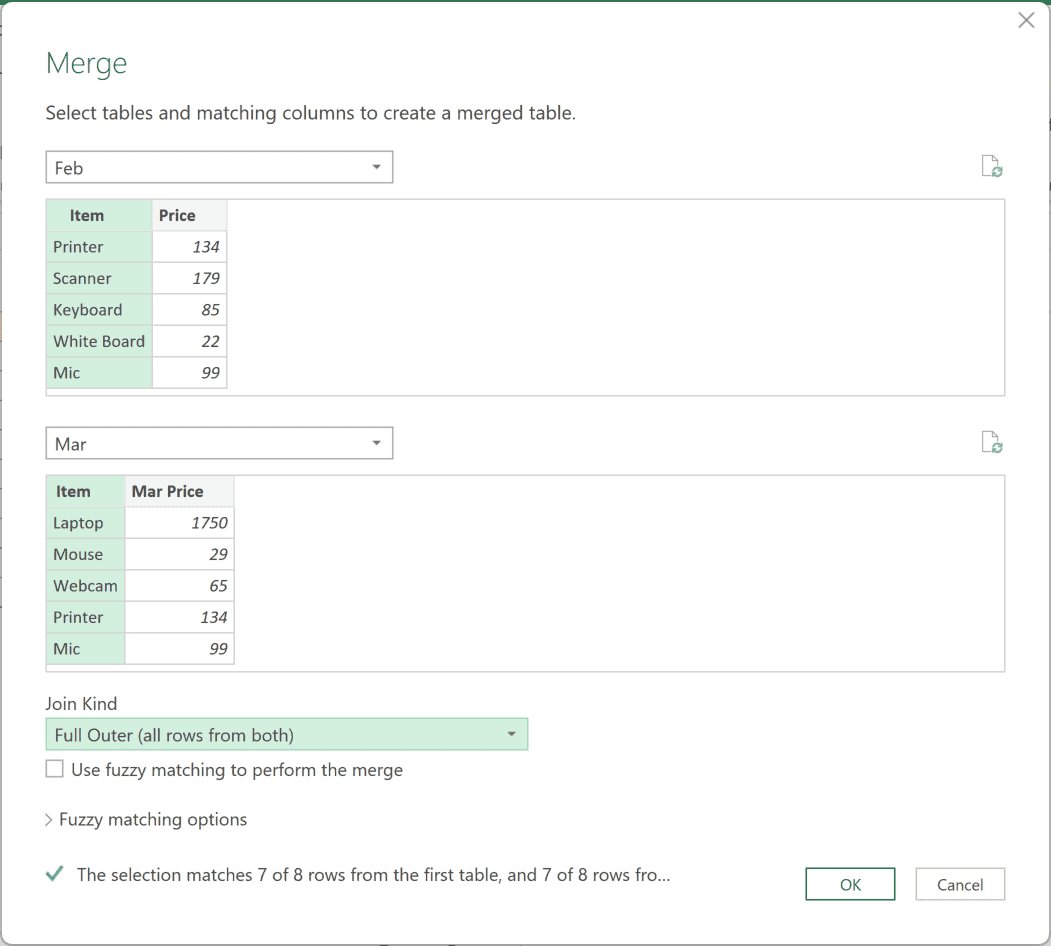
Task: Close the Merge dialog with the X
Action: [1026, 20]
